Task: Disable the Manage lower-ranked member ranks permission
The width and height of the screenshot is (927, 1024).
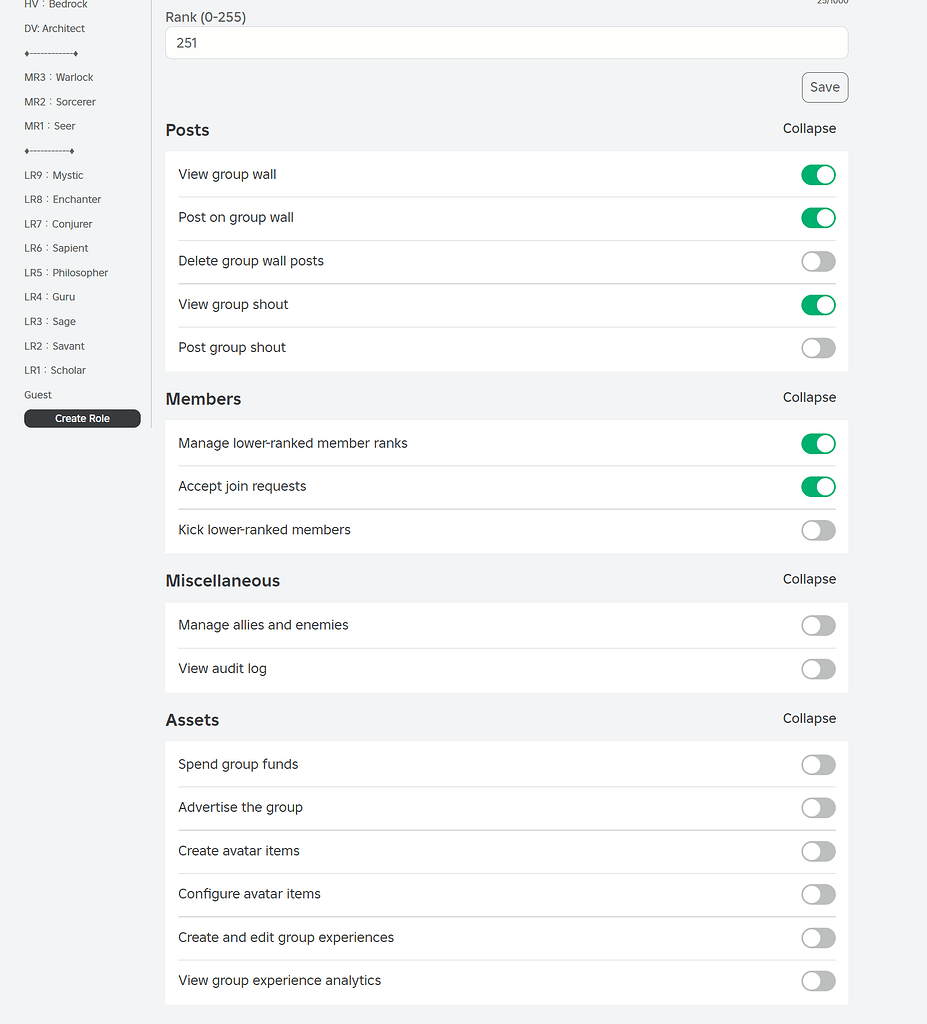Action: [x=818, y=443]
